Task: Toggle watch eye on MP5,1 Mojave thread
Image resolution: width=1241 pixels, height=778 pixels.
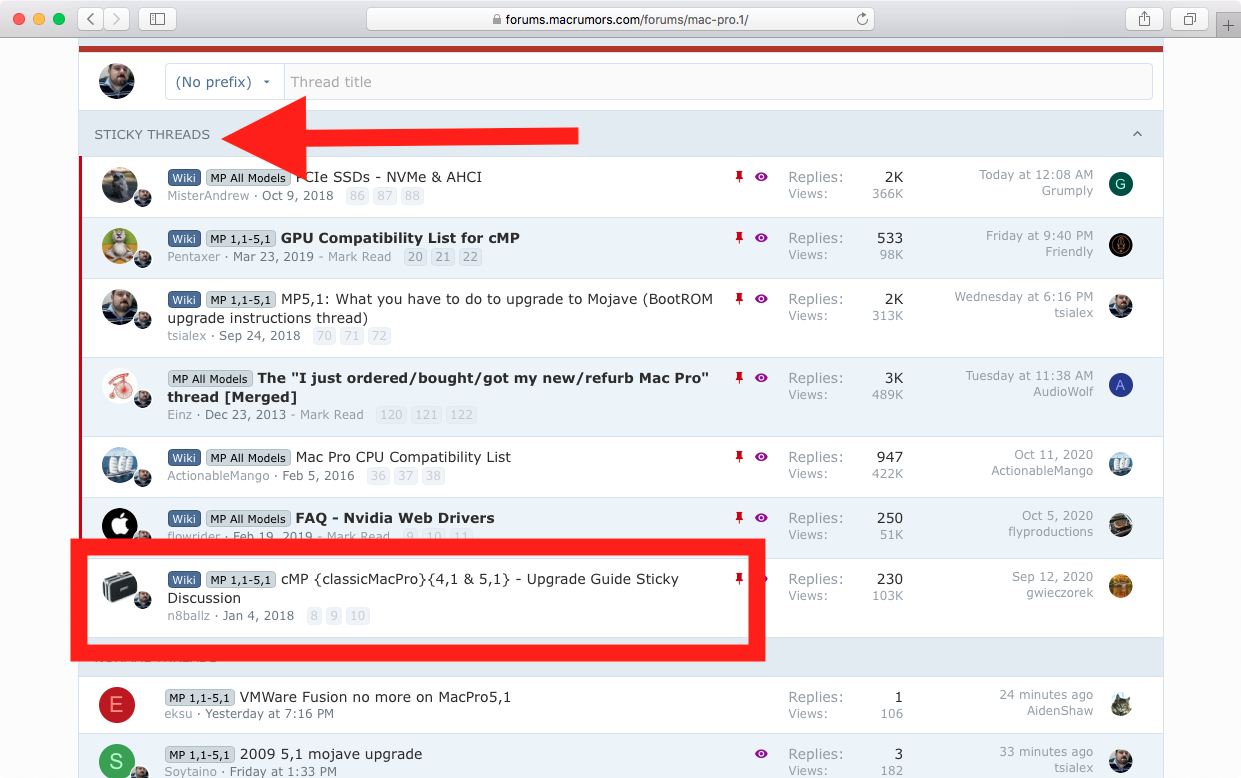Action: tap(761, 299)
